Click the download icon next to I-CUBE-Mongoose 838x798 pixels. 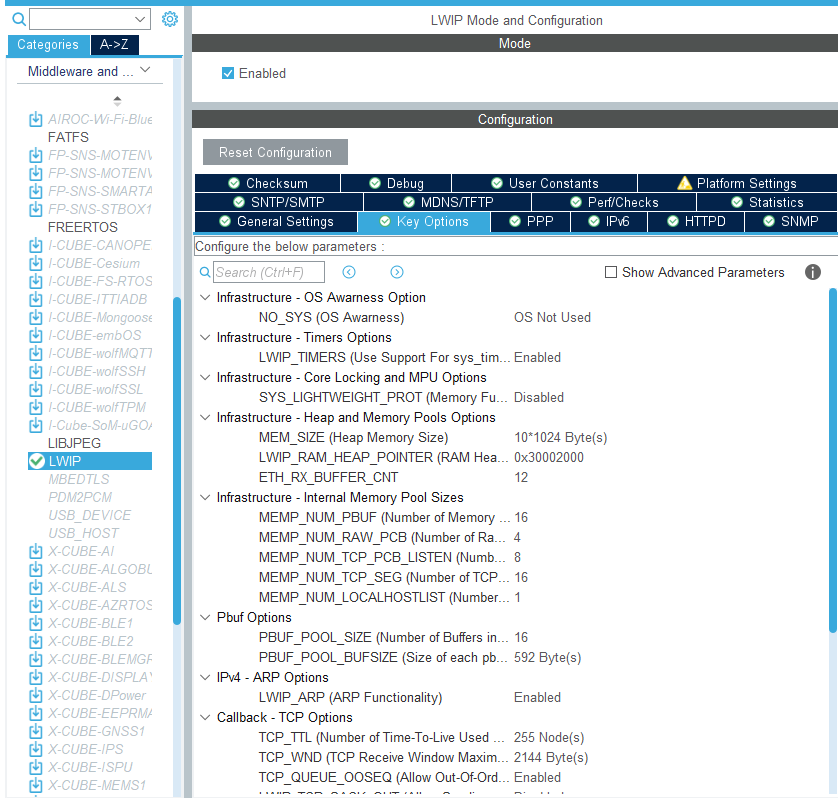[x=37, y=316]
